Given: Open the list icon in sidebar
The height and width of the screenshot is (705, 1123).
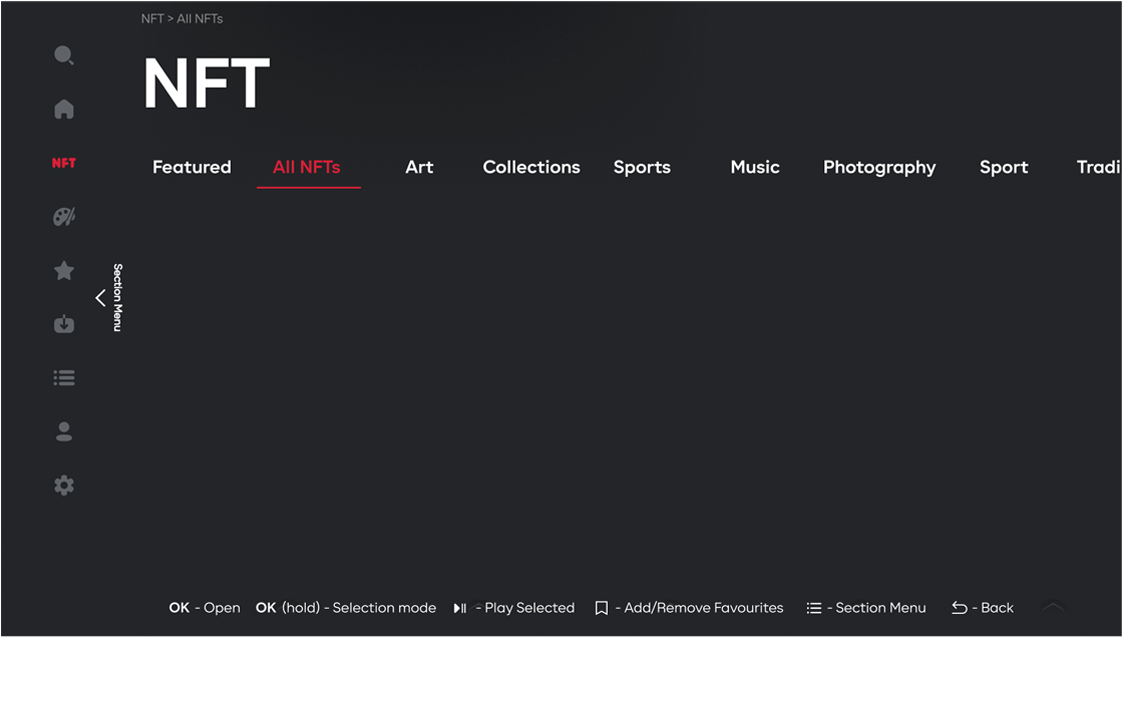Looking at the screenshot, I should click(x=64, y=378).
